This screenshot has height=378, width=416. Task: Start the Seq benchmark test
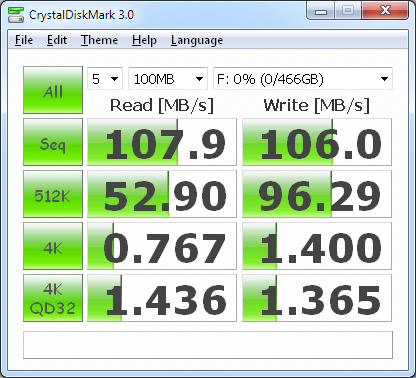point(53,142)
